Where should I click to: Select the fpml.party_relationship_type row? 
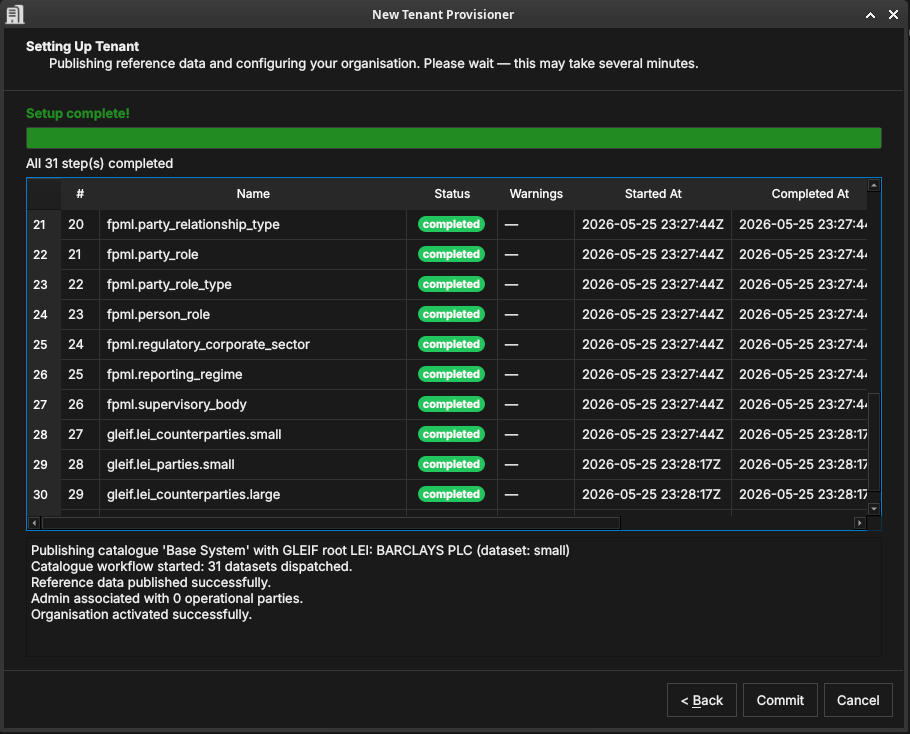[193, 225]
